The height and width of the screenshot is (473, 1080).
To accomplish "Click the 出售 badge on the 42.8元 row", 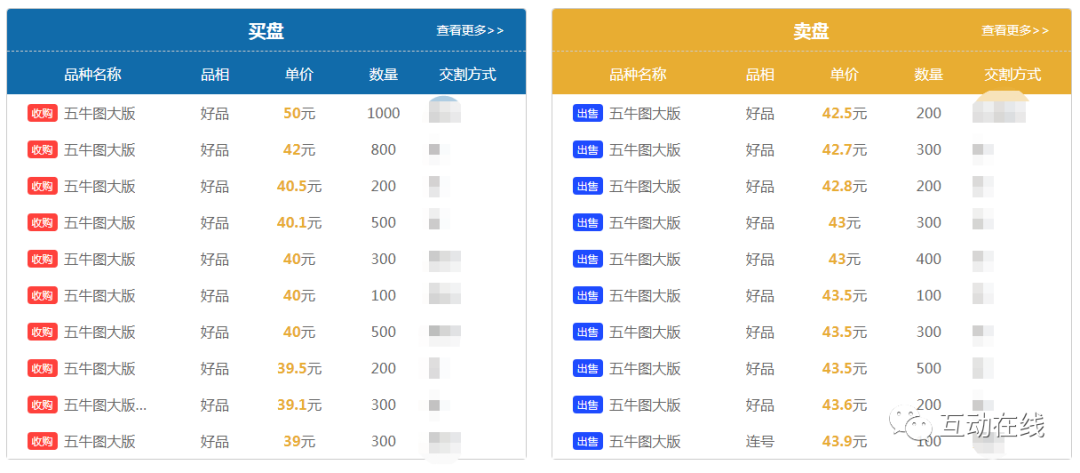I will (588, 186).
